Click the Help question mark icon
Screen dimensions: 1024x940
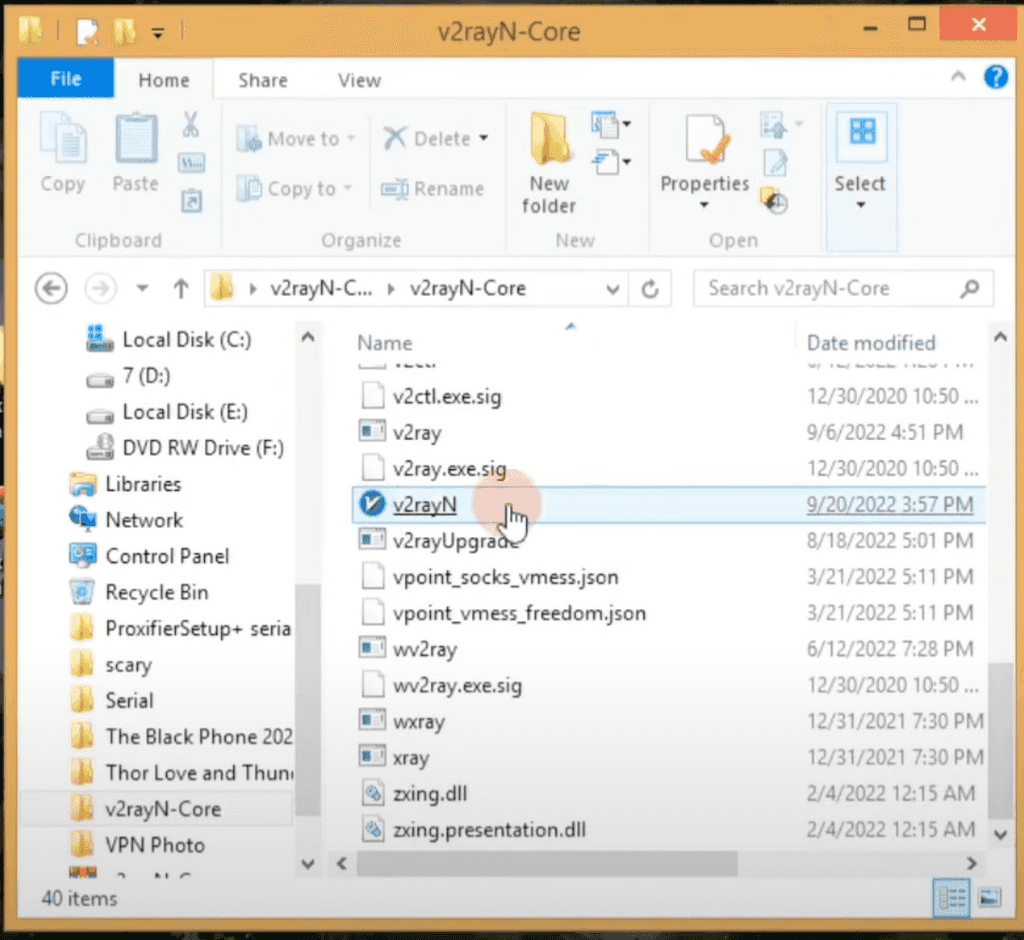point(996,77)
